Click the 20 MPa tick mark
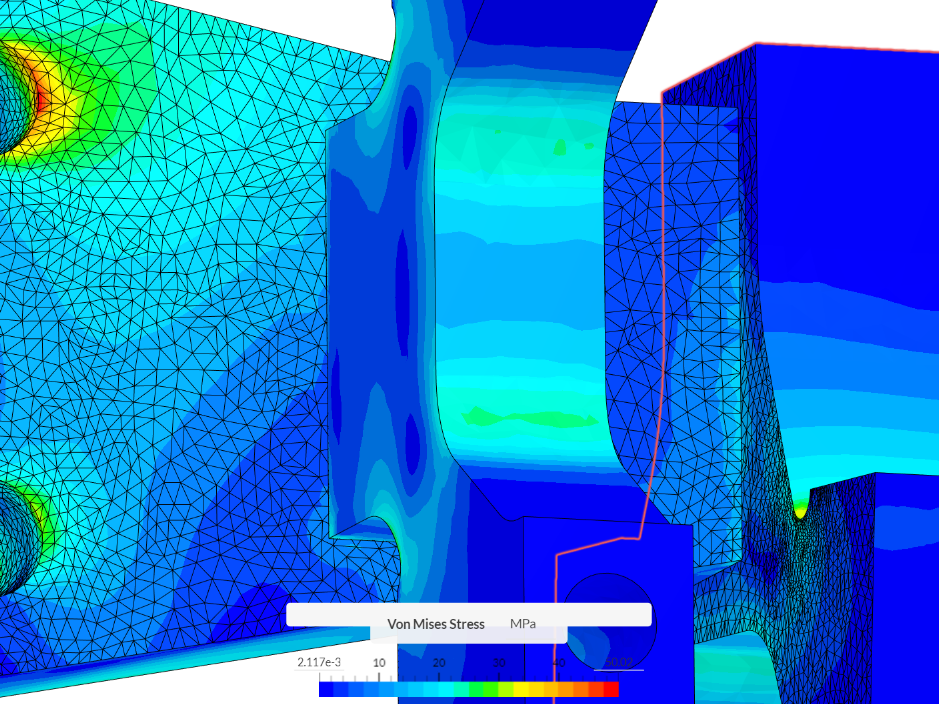This screenshot has width=939, height=705. click(x=440, y=674)
